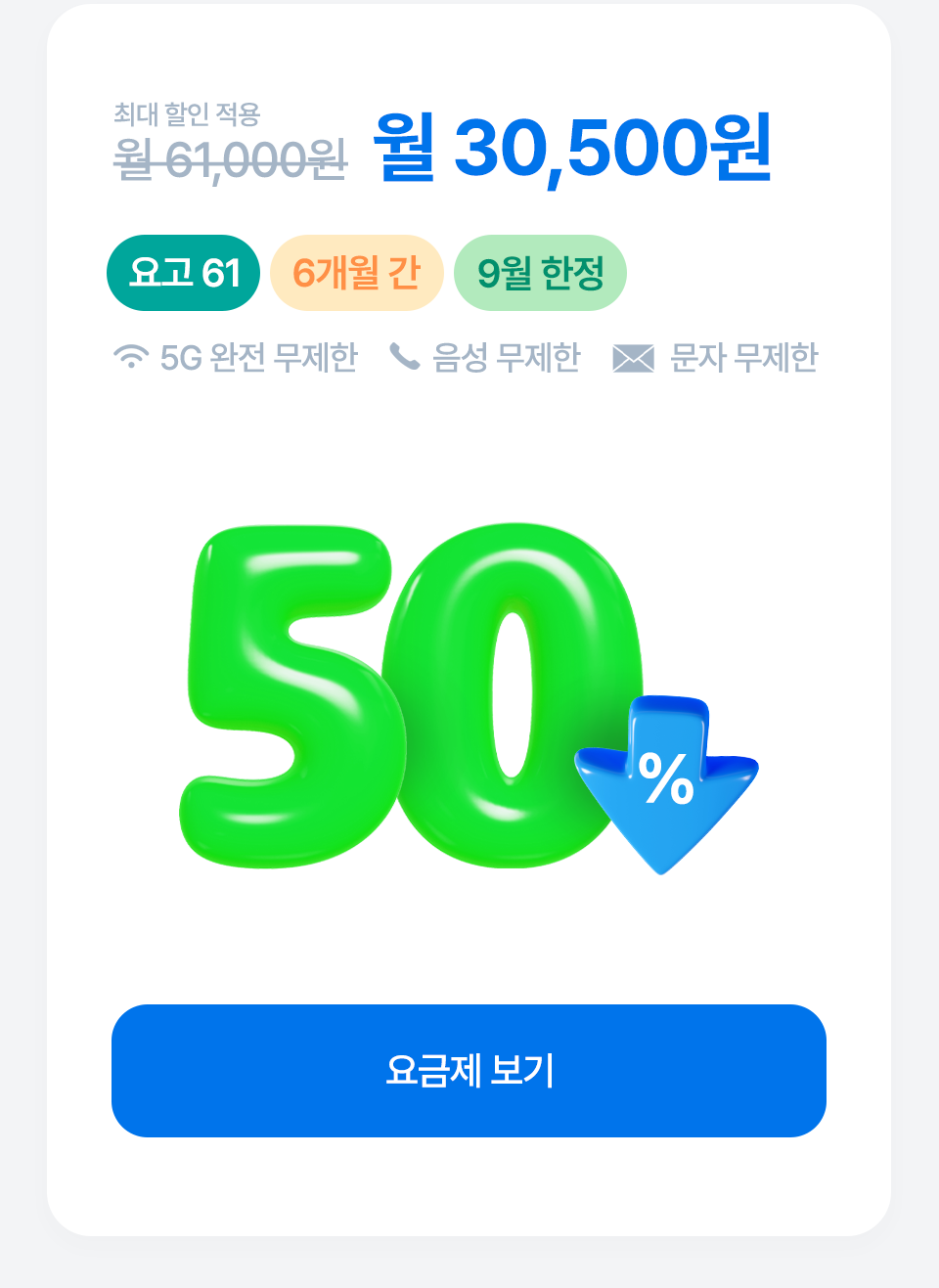Click the white percent symbol on the arrow
The height and width of the screenshot is (1288, 939).
(666, 778)
